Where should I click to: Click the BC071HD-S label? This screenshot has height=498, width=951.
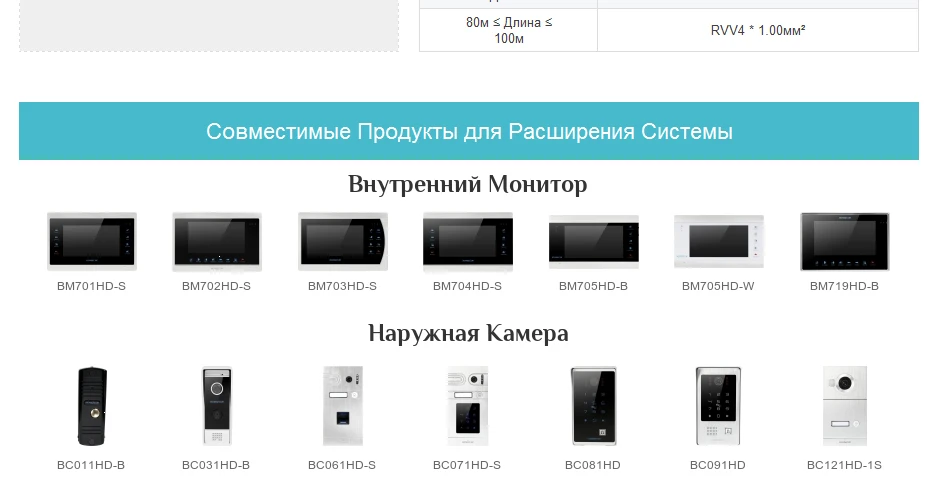[467, 465]
